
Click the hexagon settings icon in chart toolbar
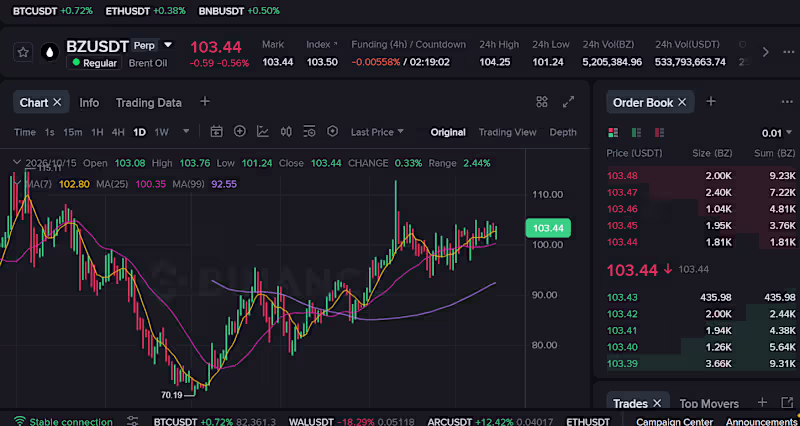tap(333, 132)
